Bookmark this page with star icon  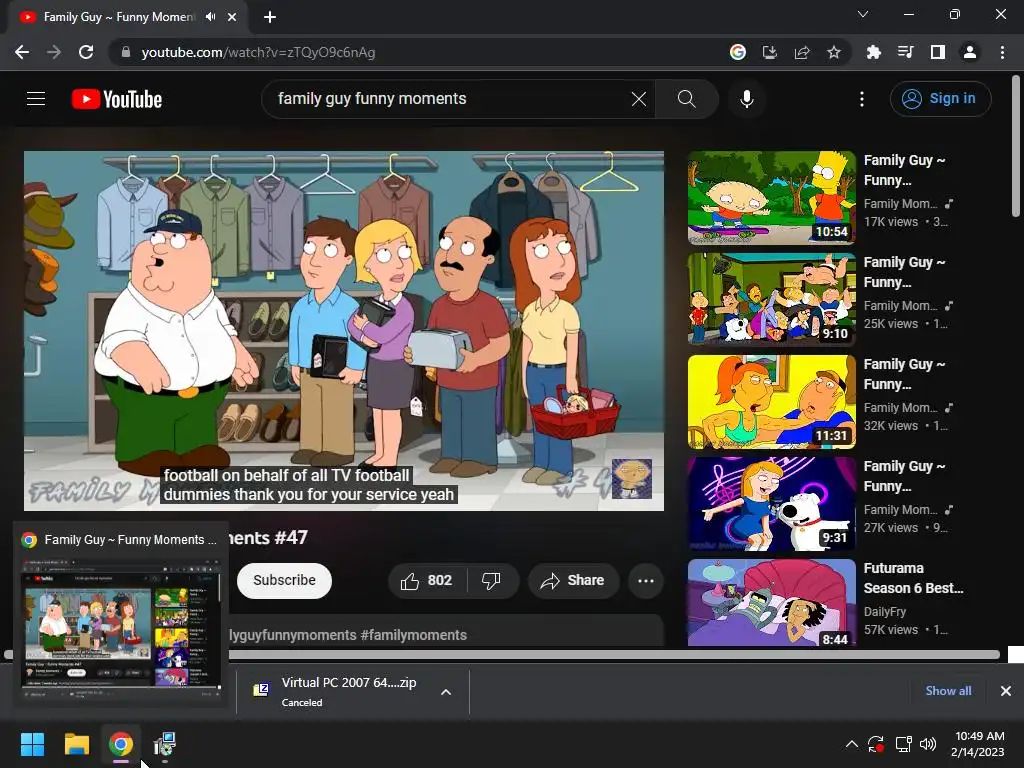(834, 52)
